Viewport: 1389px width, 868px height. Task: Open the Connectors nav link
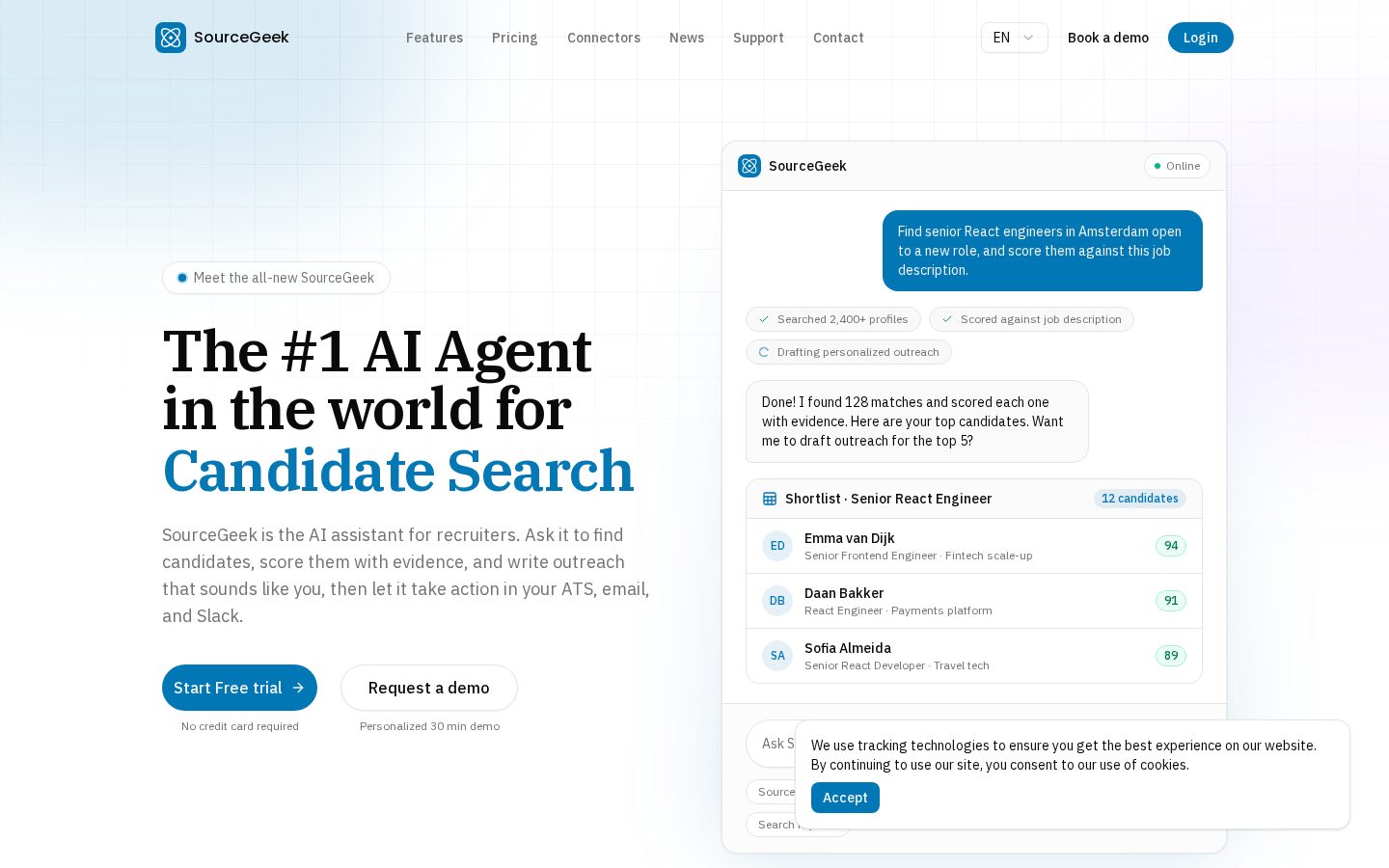(604, 38)
